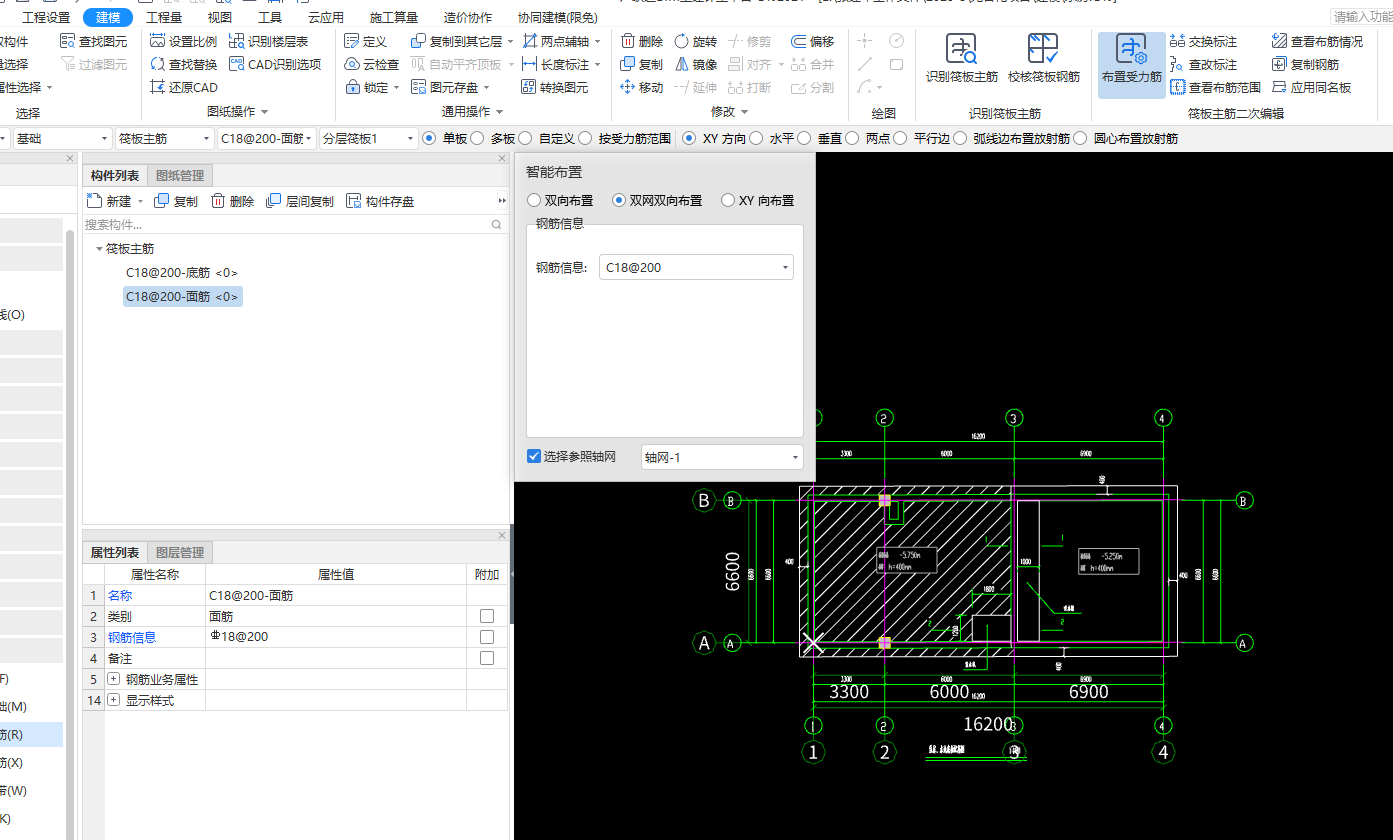Click 层间复制 in the component list toolbar
The height and width of the screenshot is (840, 1393).
[x=299, y=201]
